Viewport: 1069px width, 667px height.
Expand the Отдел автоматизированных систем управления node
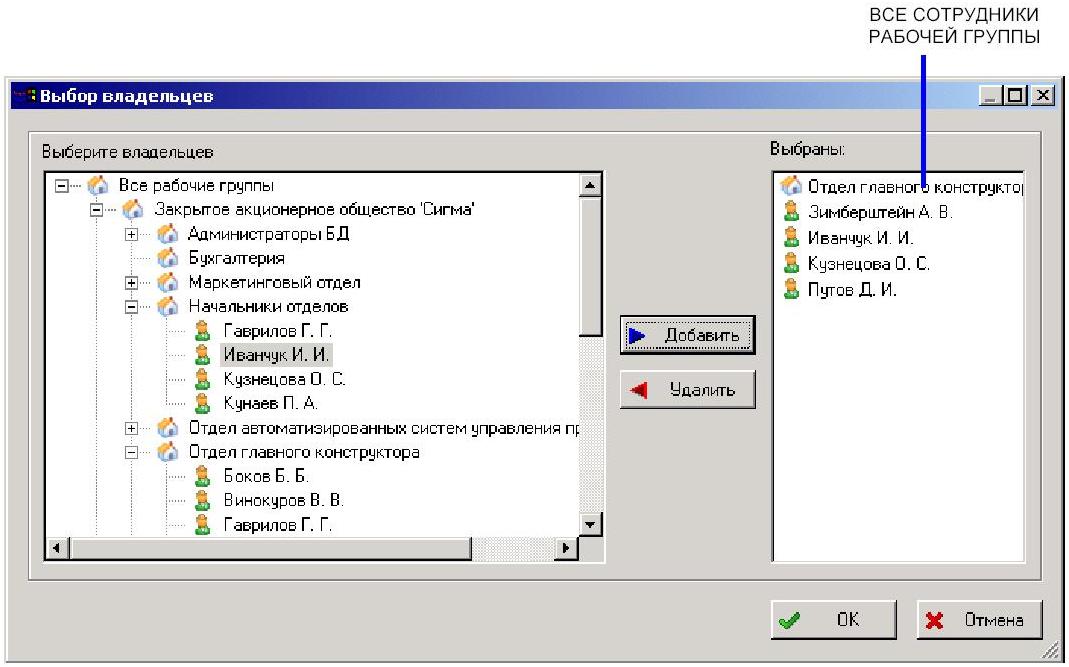[131, 428]
